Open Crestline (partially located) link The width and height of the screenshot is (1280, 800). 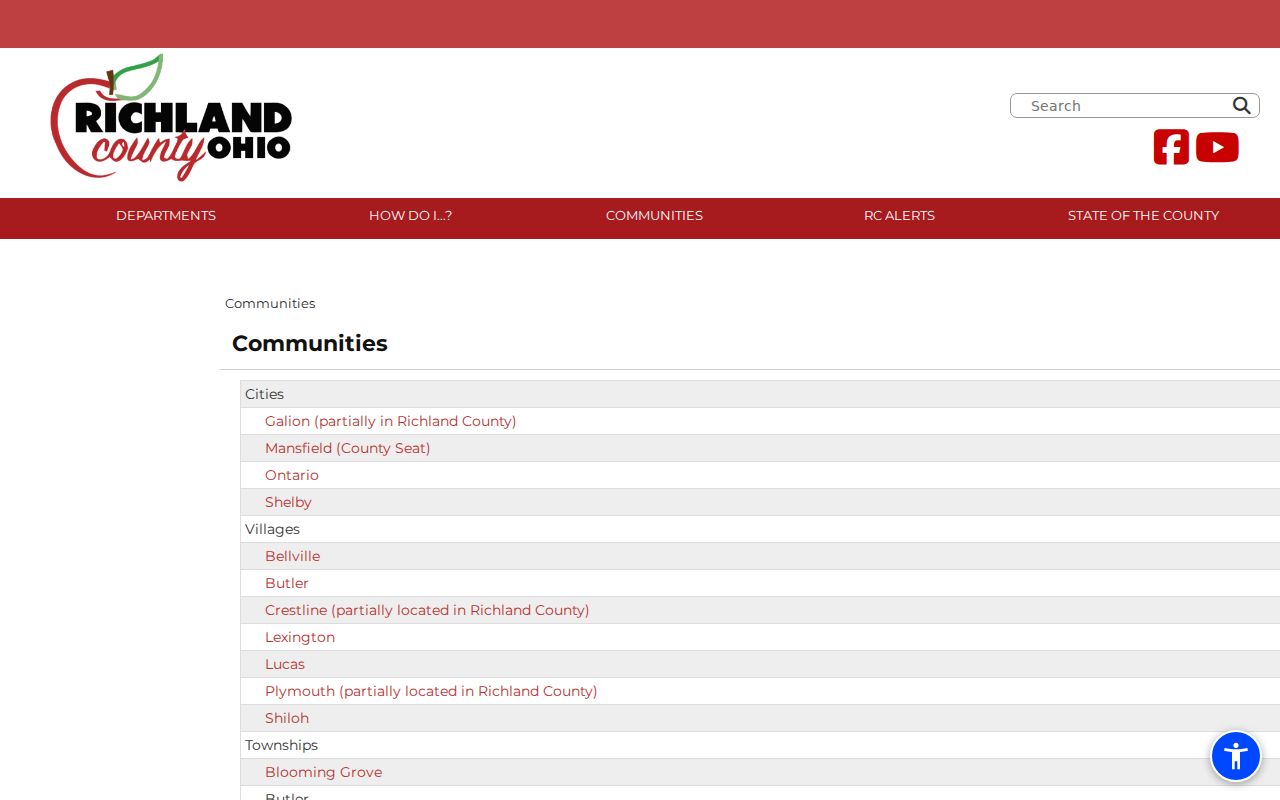pyautogui.click(x=427, y=610)
